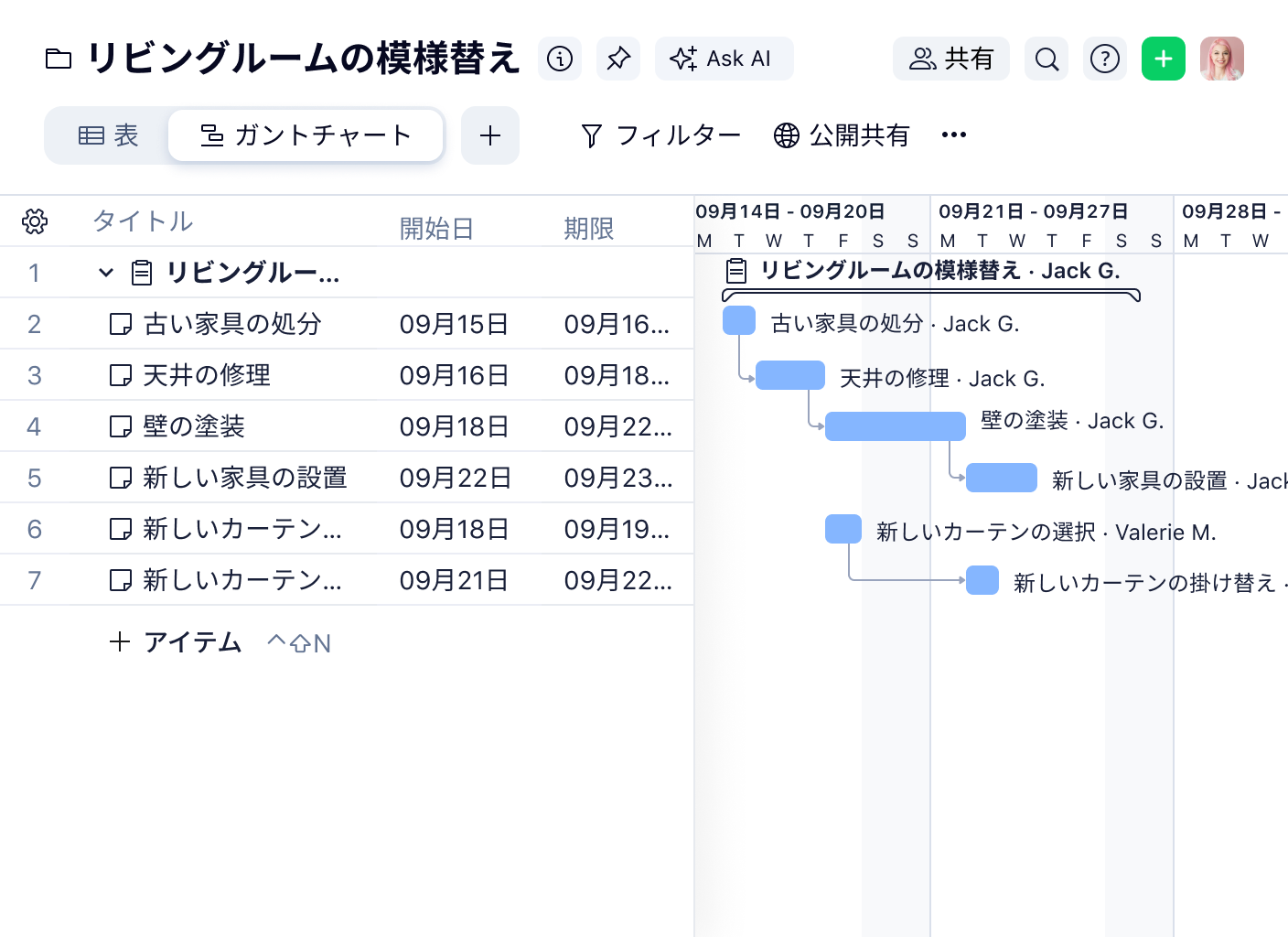Open the settings gear above the task list
This screenshot has height=937, width=1288.
(34, 221)
